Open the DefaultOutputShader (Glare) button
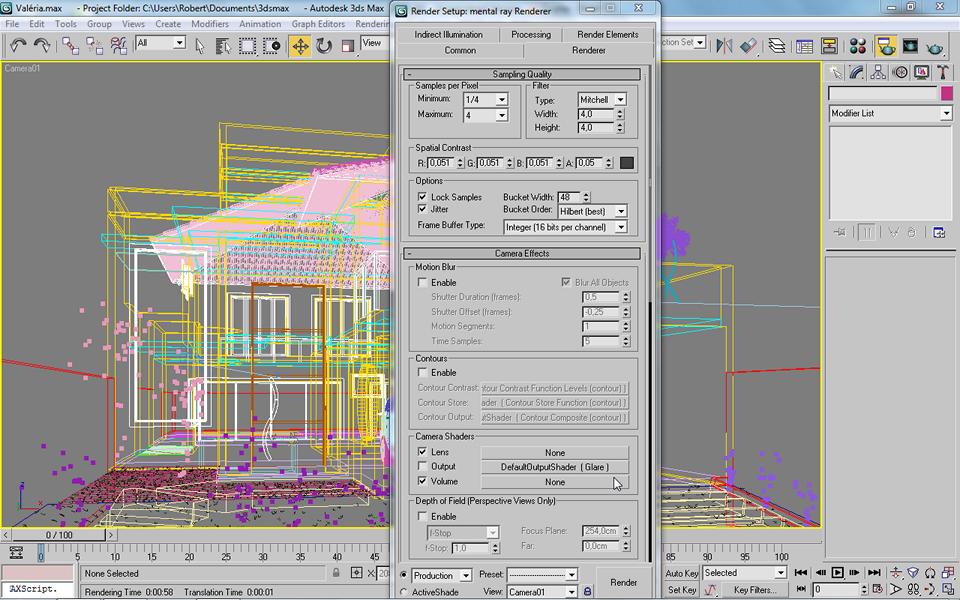 pyautogui.click(x=554, y=467)
